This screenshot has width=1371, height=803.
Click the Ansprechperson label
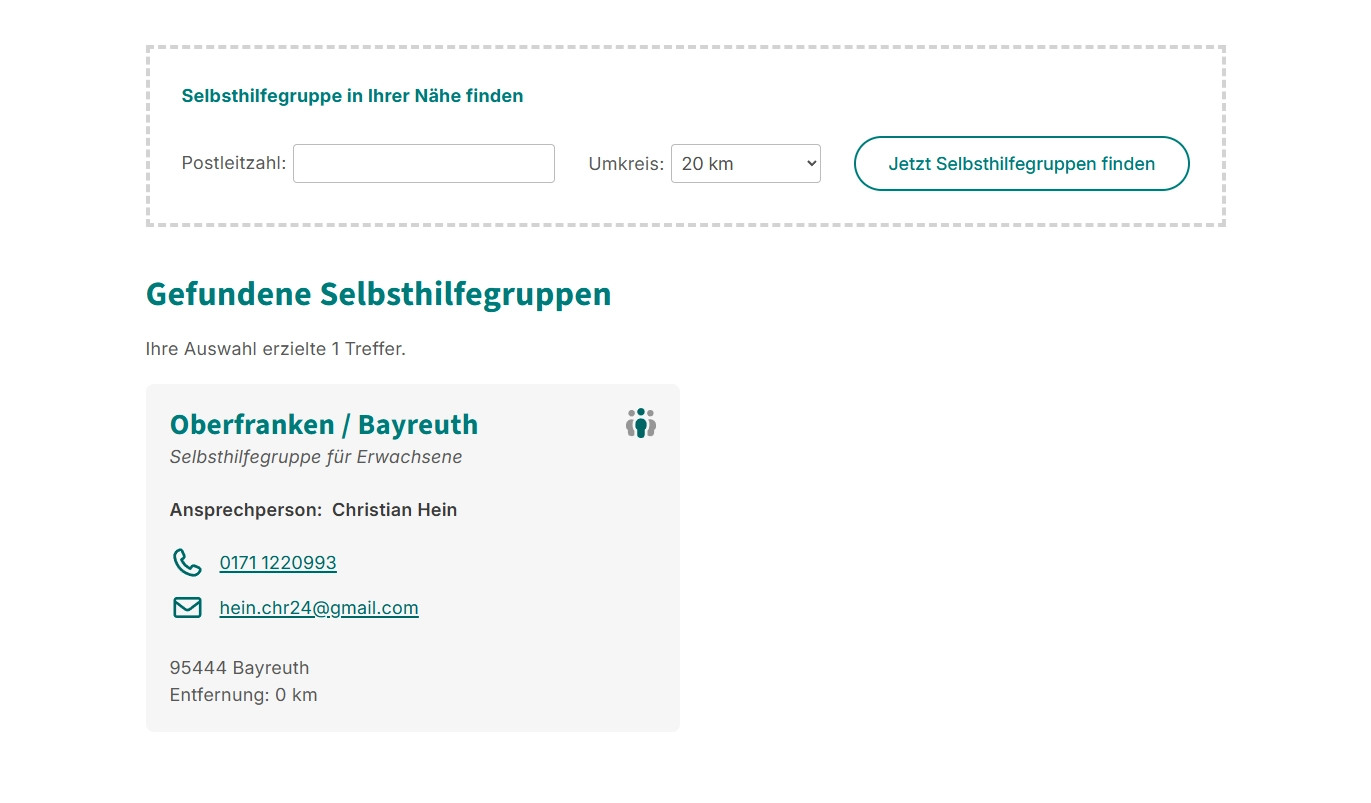245,510
